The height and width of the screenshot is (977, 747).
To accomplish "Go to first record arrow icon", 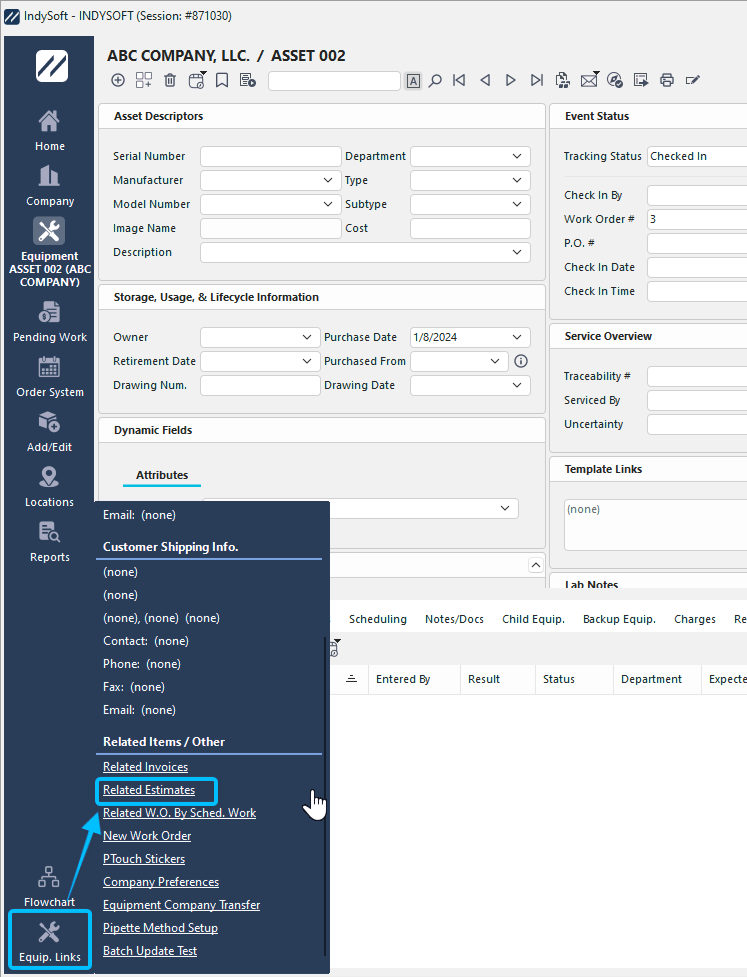I will (459, 80).
